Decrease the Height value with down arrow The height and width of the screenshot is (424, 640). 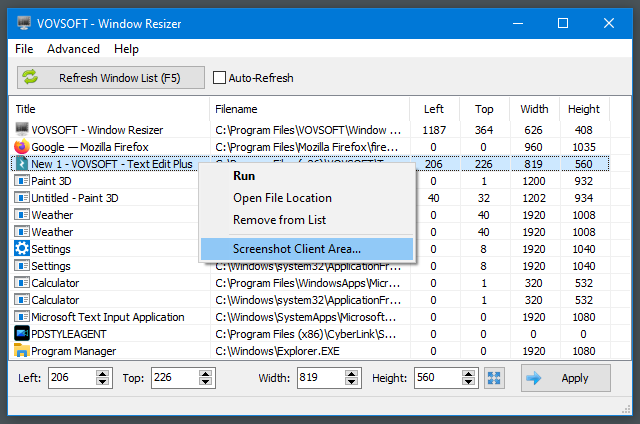(x=468, y=382)
